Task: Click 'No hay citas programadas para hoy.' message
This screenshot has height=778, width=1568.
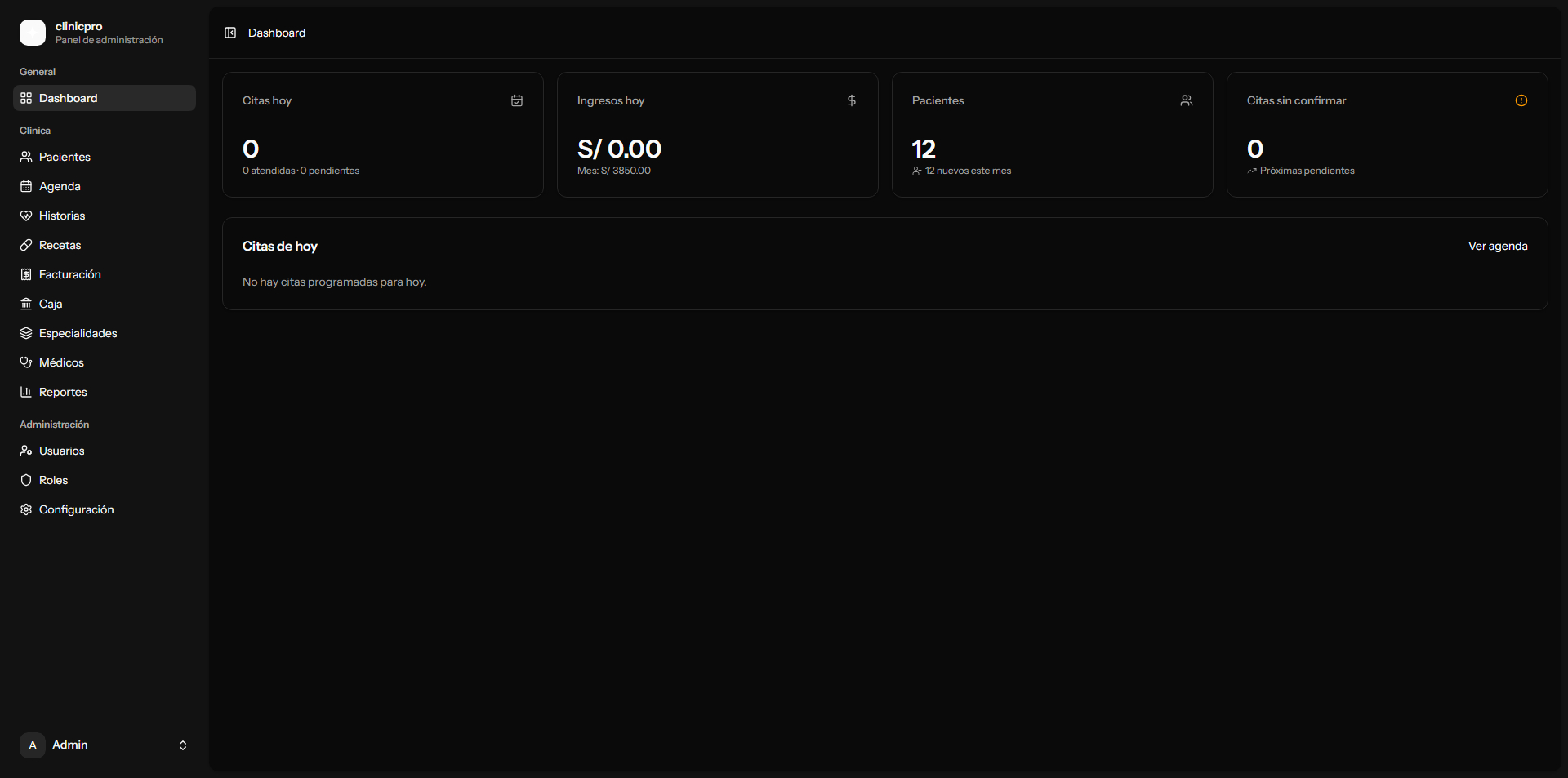Action: coord(335,282)
